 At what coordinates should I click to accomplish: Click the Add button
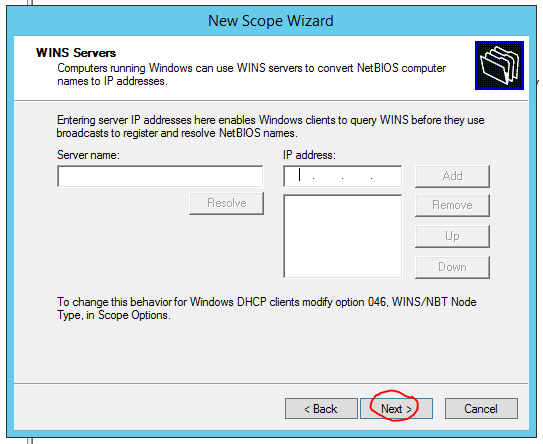(x=452, y=176)
